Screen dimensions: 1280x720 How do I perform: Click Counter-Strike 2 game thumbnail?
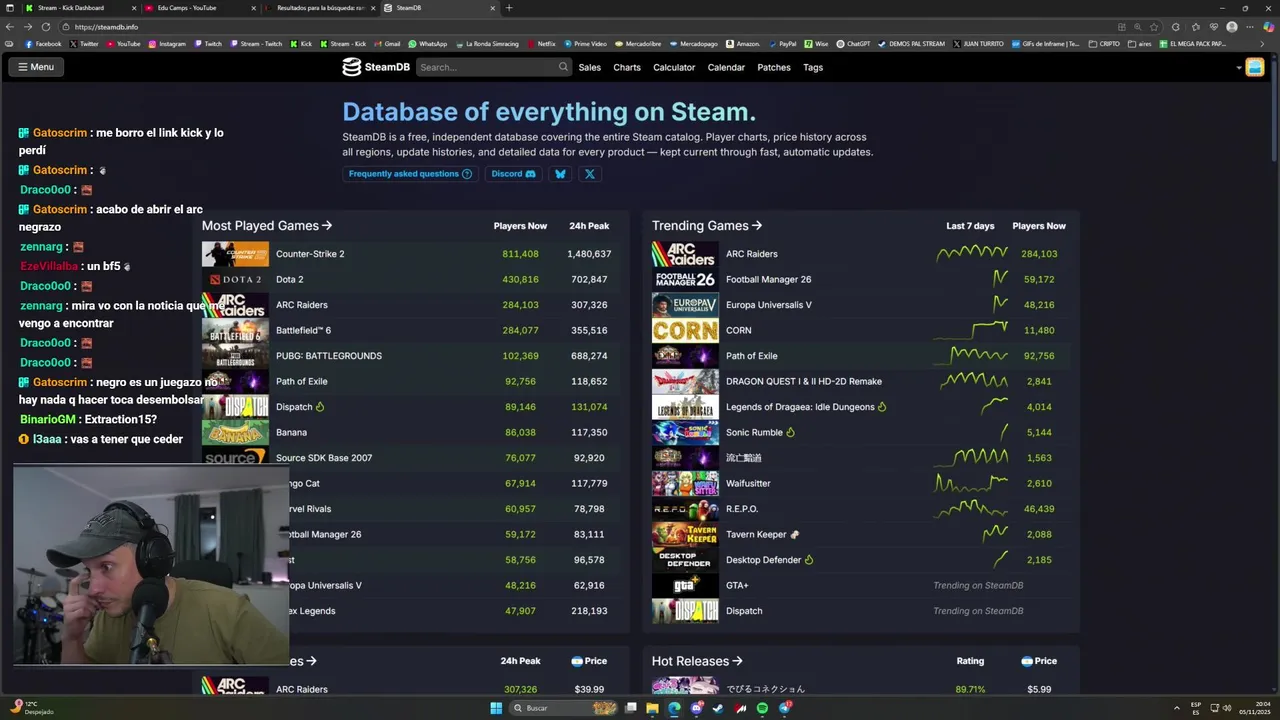235,254
